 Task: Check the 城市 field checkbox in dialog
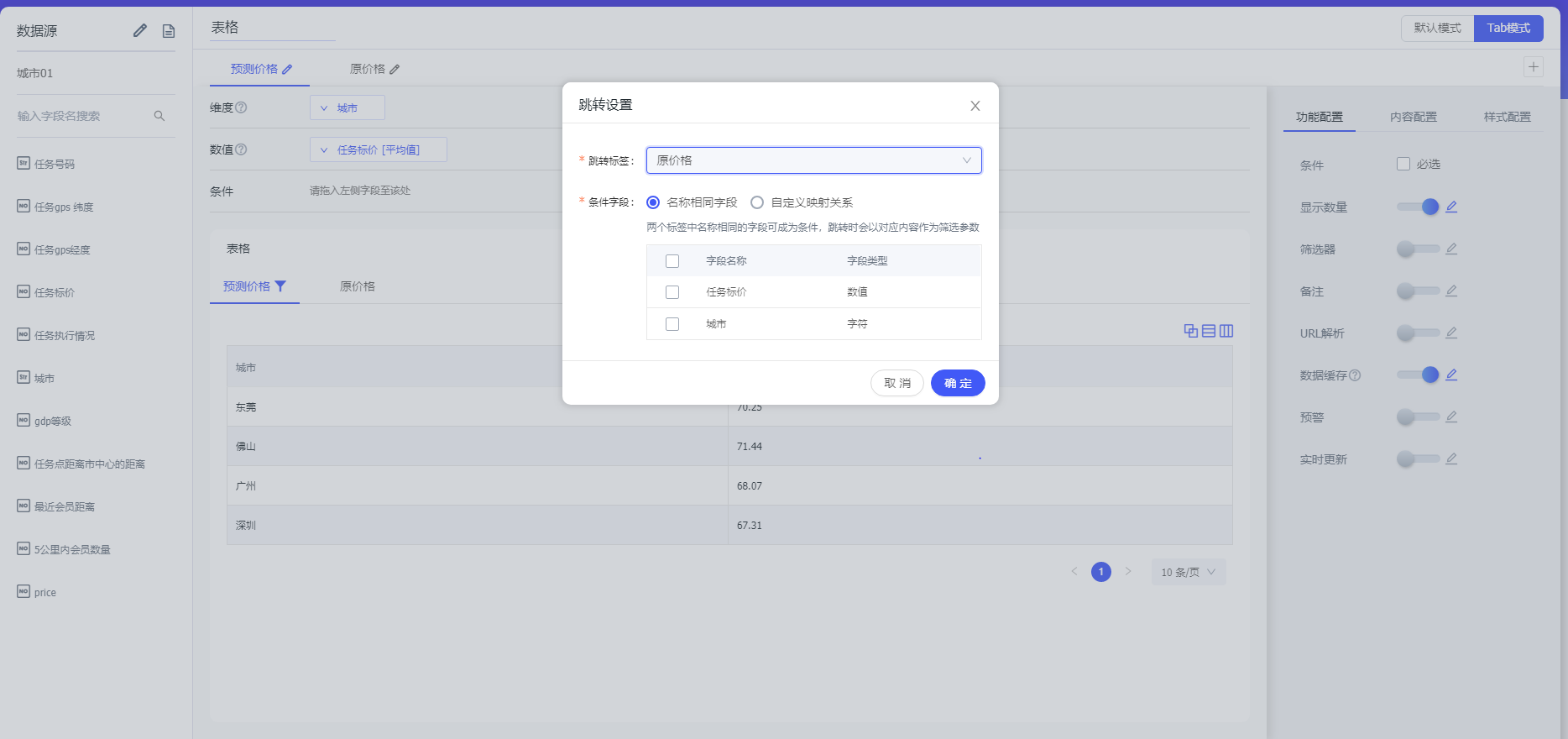[672, 324]
